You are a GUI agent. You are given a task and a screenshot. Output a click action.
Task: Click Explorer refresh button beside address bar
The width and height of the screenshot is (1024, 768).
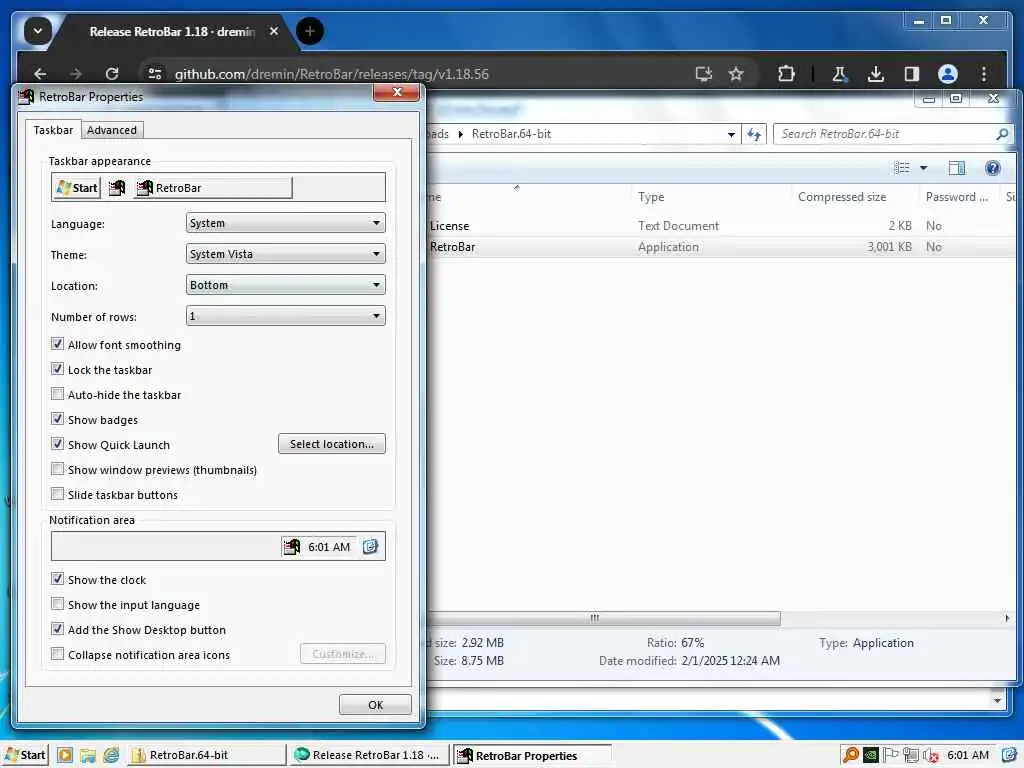pos(754,134)
